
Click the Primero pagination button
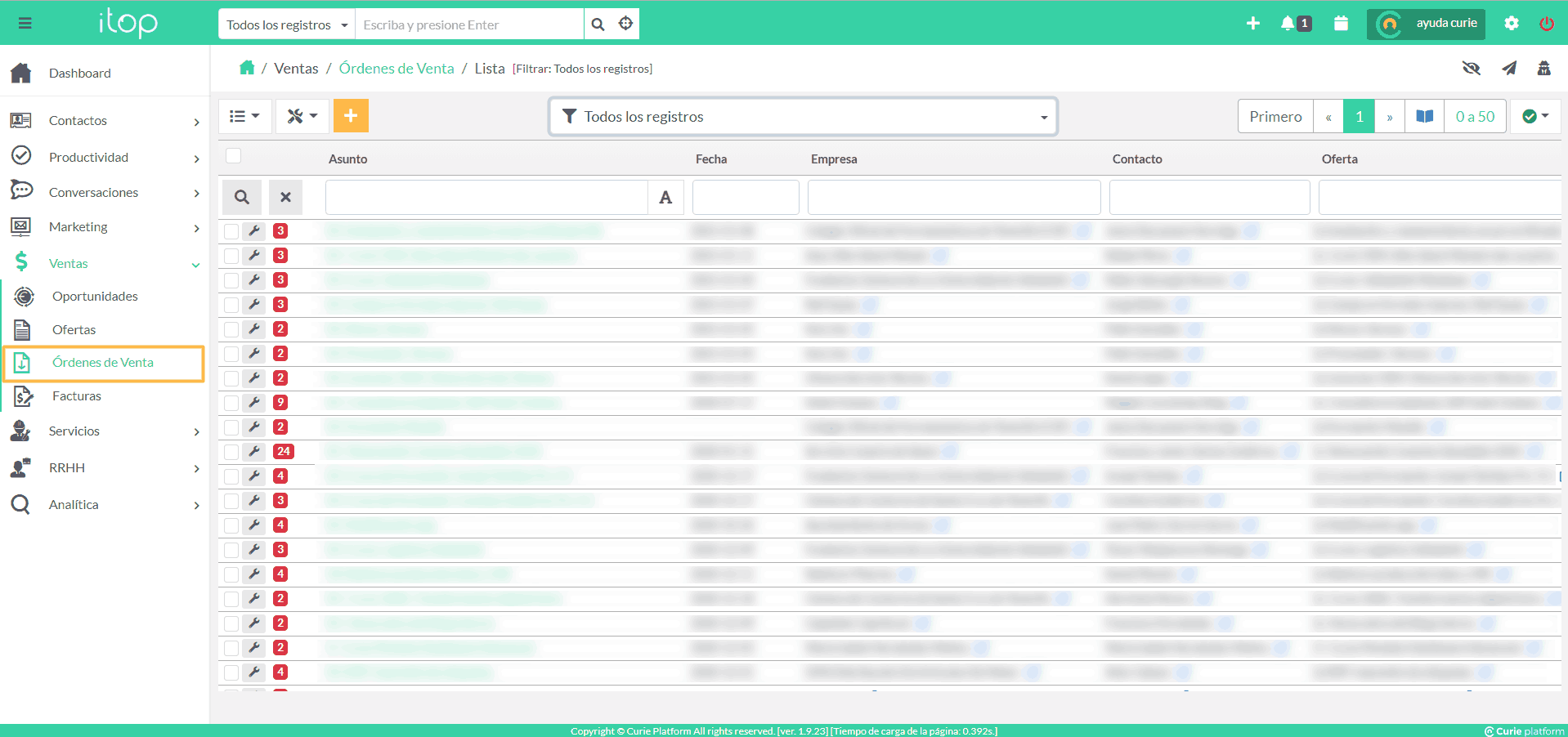click(x=1275, y=117)
